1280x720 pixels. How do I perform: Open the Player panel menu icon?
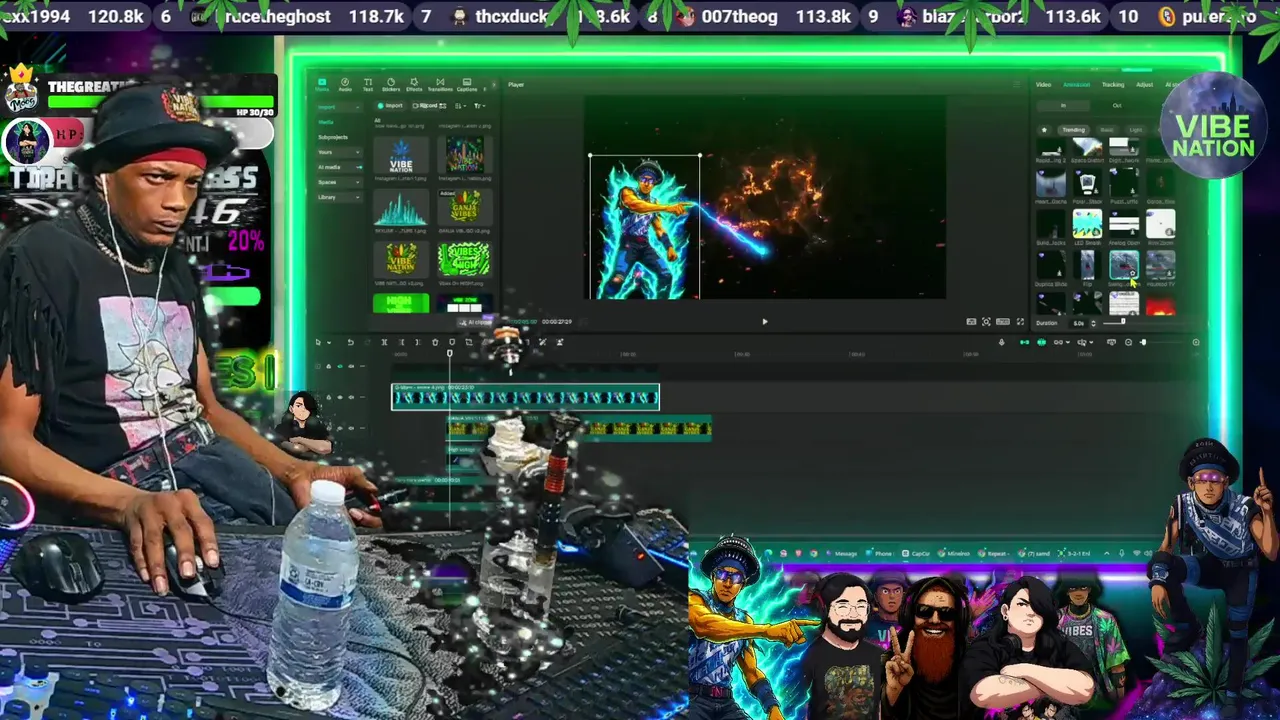point(1018,85)
